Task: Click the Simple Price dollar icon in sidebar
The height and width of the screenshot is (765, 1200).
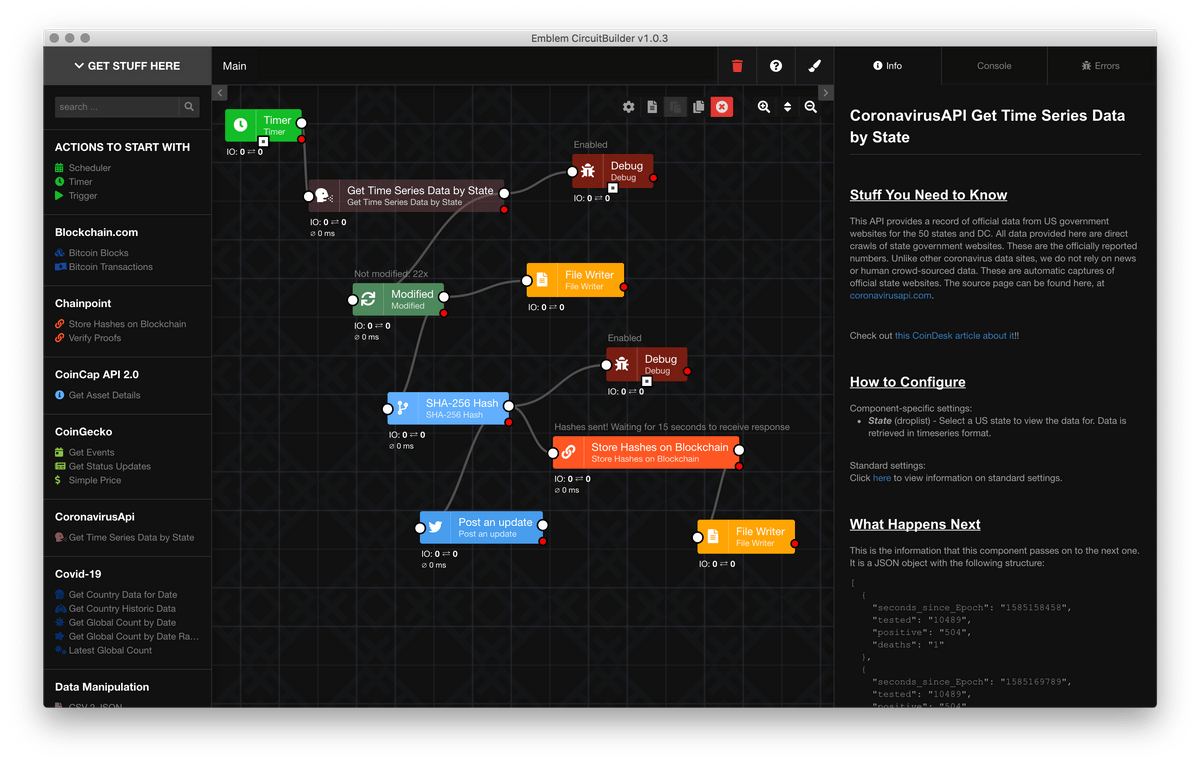Action: tap(59, 480)
